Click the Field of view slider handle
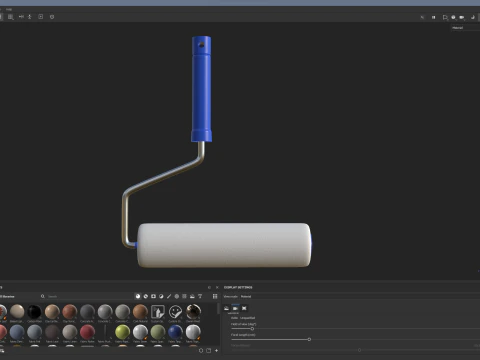 click(x=252, y=329)
